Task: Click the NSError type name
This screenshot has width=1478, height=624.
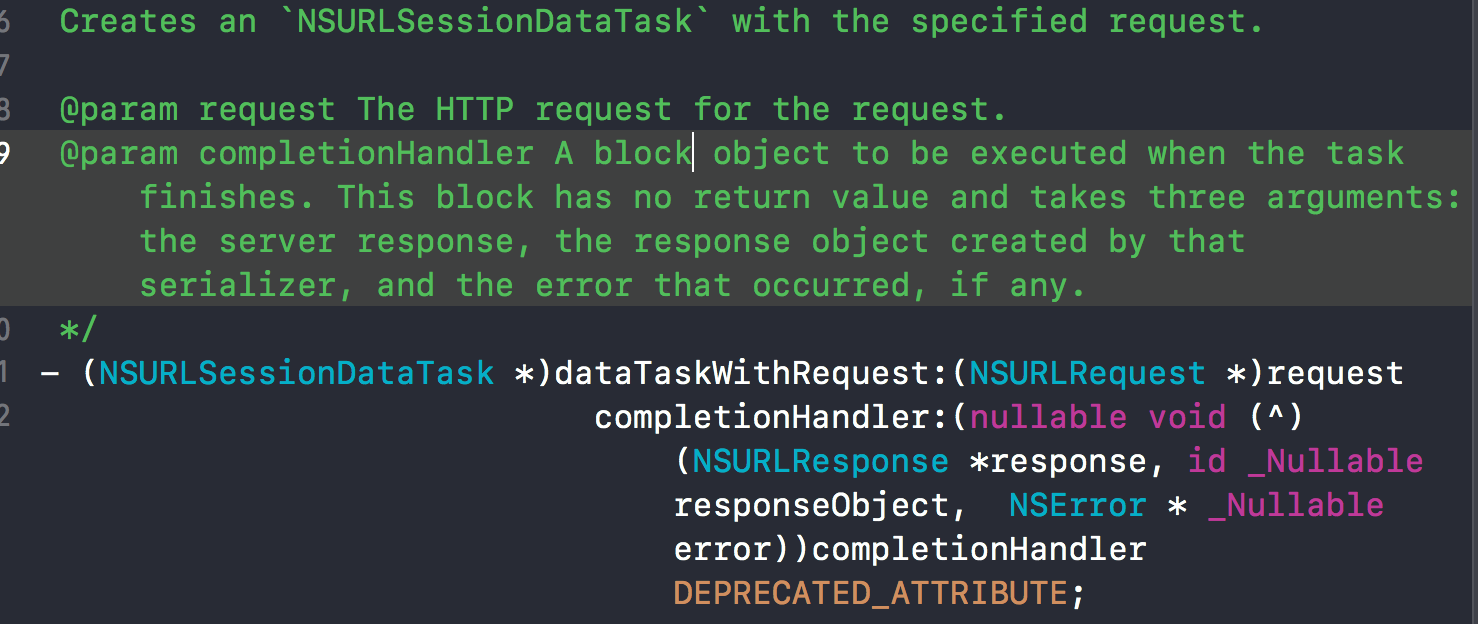Action: tap(1077, 505)
